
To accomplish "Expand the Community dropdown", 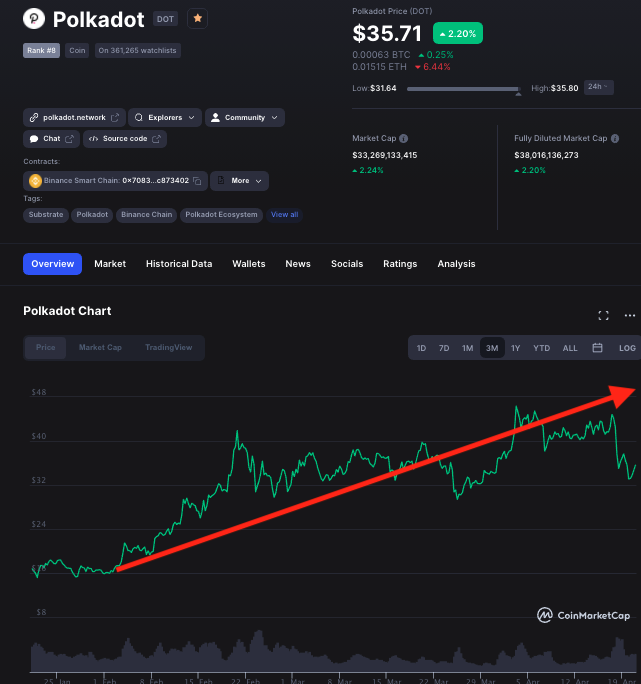I will pos(245,118).
